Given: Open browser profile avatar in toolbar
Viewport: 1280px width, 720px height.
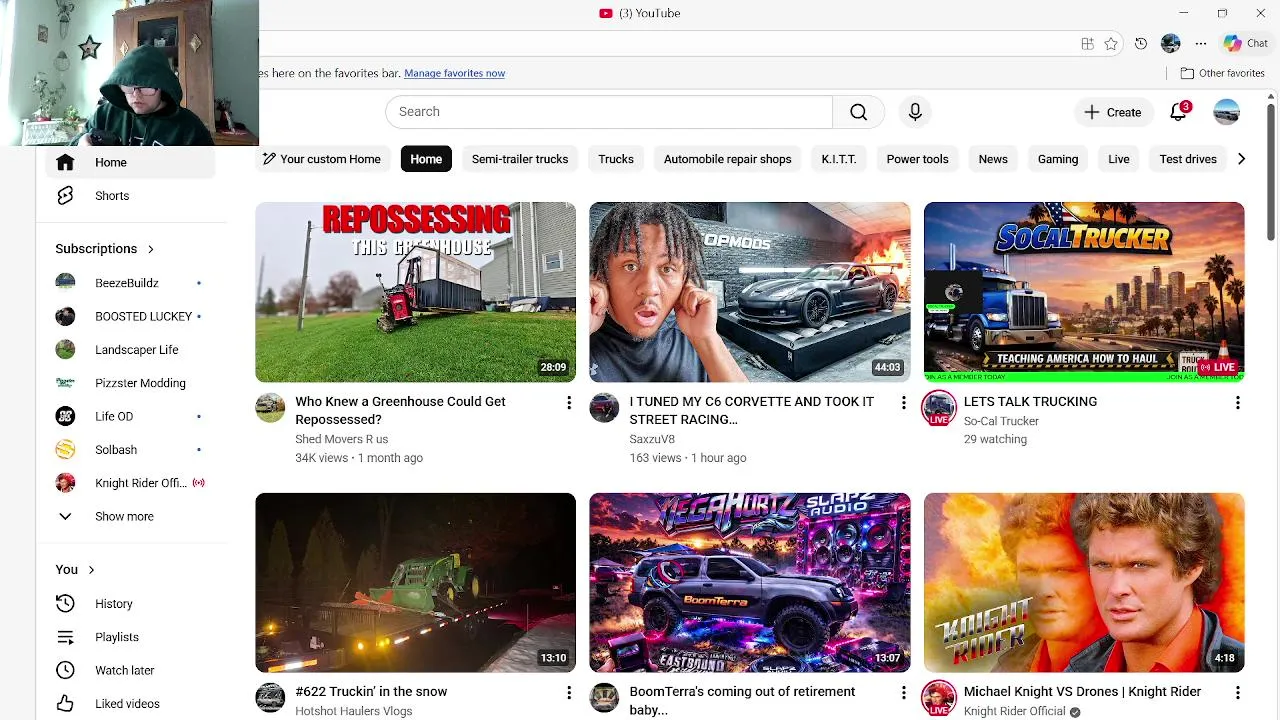Looking at the screenshot, I should [1171, 44].
